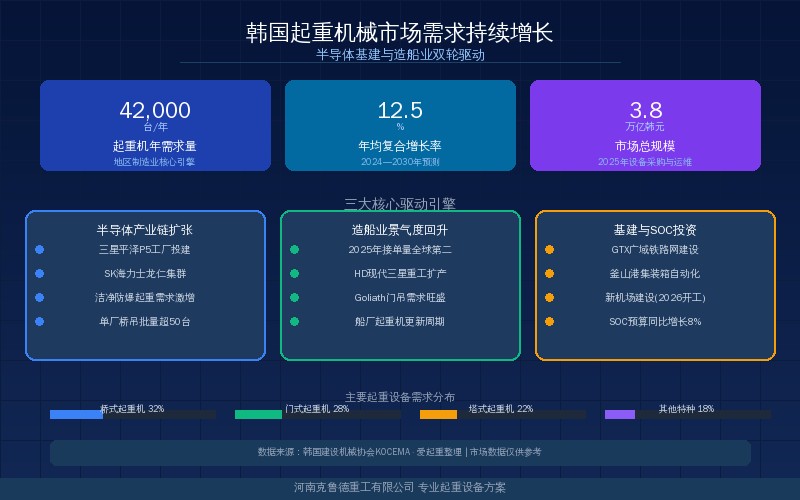The image size is (800, 500).
Task: Click the blue bullet beside 三星平泽P5工厂投建
Action: pyautogui.click(x=39, y=249)
